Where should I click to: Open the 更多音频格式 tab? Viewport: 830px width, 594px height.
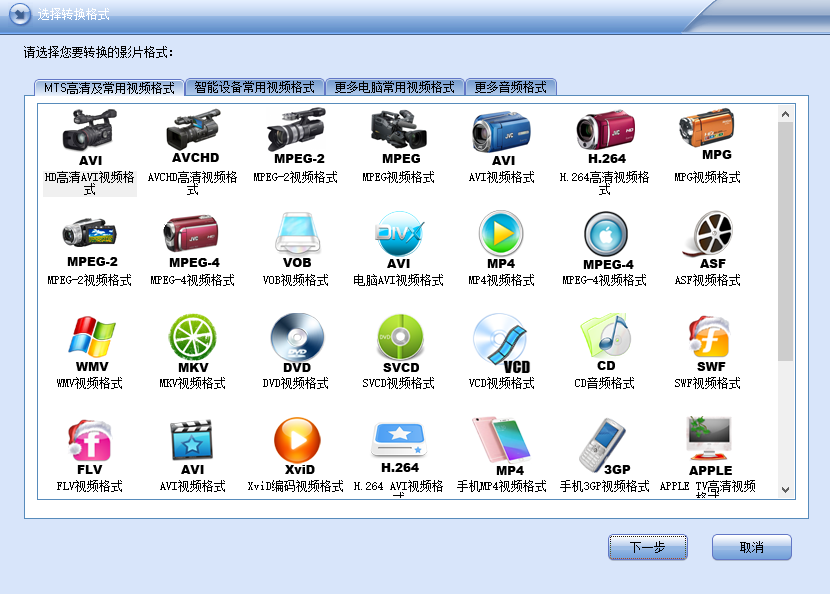510,87
